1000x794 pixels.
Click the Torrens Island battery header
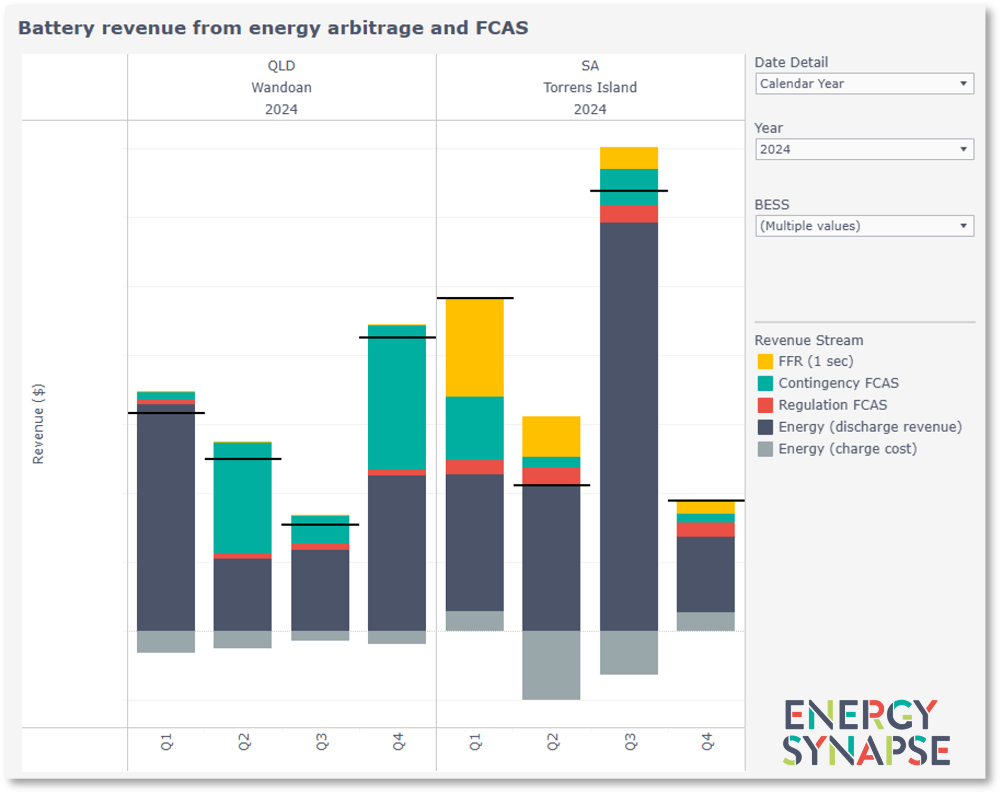pos(590,87)
